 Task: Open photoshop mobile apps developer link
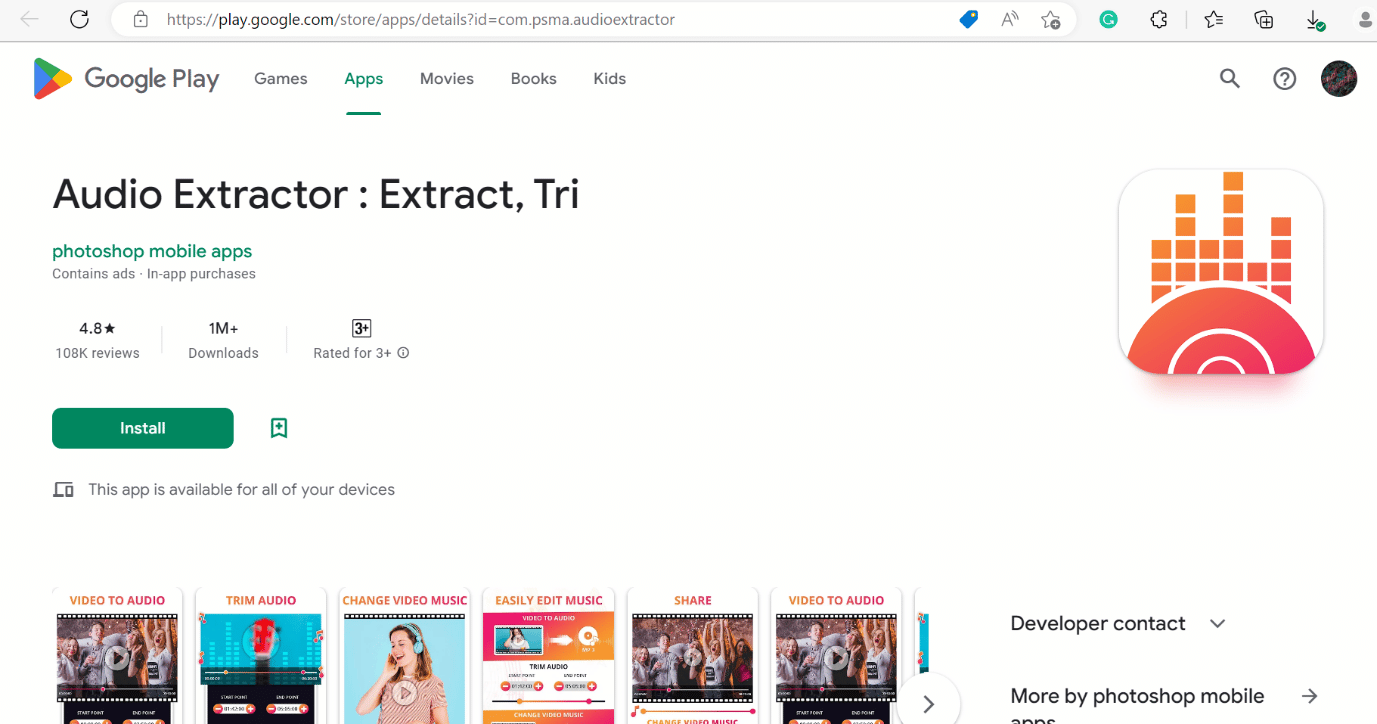152,251
